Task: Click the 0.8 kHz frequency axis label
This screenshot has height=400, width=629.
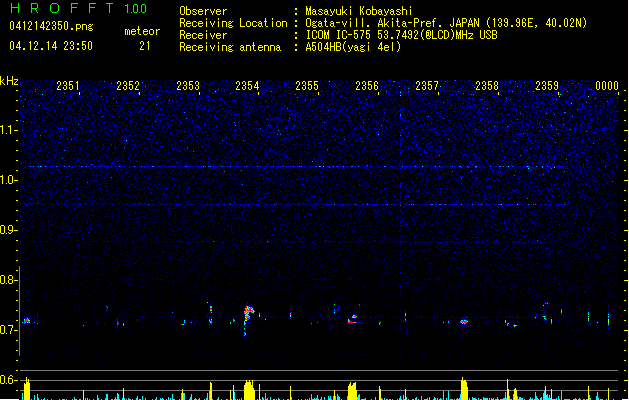Action: [x=8, y=280]
